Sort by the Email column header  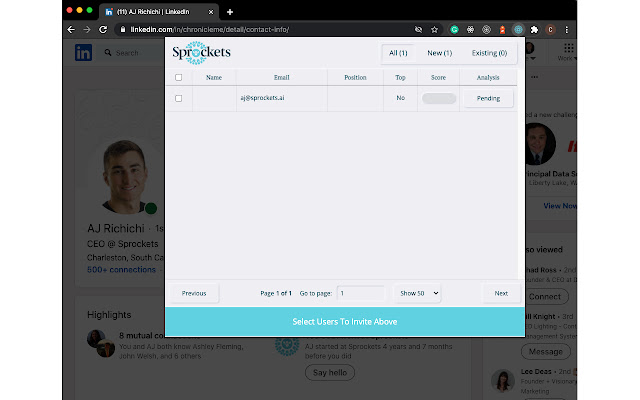[x=282, y=77]
